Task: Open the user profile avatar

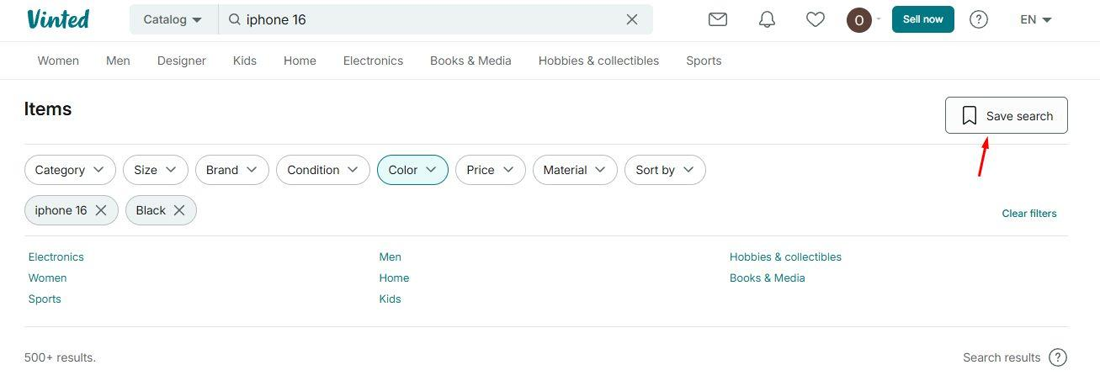Action: pos(859,20)
